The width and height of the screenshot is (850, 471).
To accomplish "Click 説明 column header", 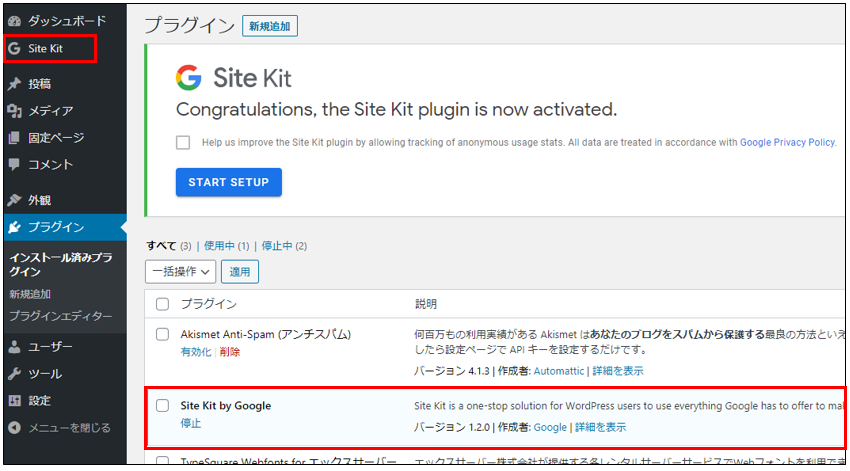I will 426,304.
